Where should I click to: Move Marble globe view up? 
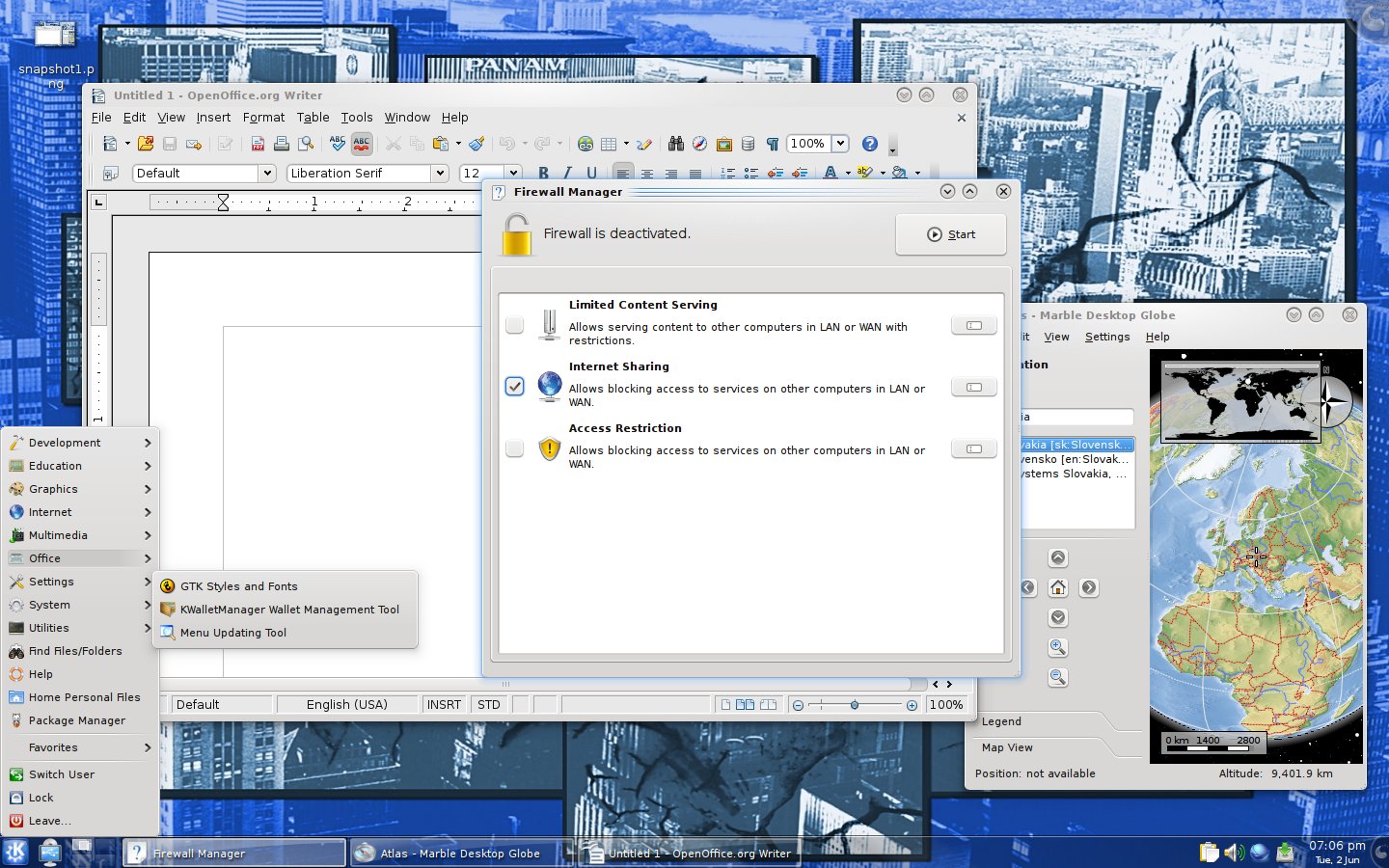click(x=1058, y=557)
